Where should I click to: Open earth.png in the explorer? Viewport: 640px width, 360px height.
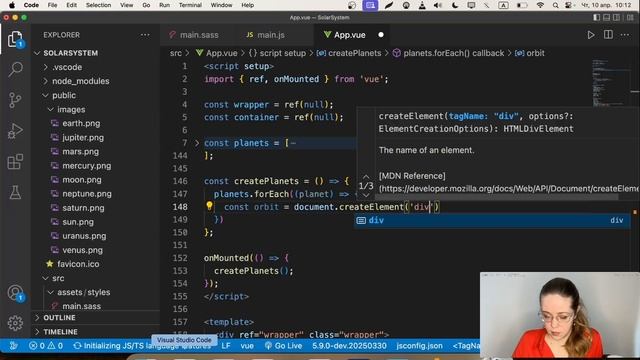click(81, 123)
